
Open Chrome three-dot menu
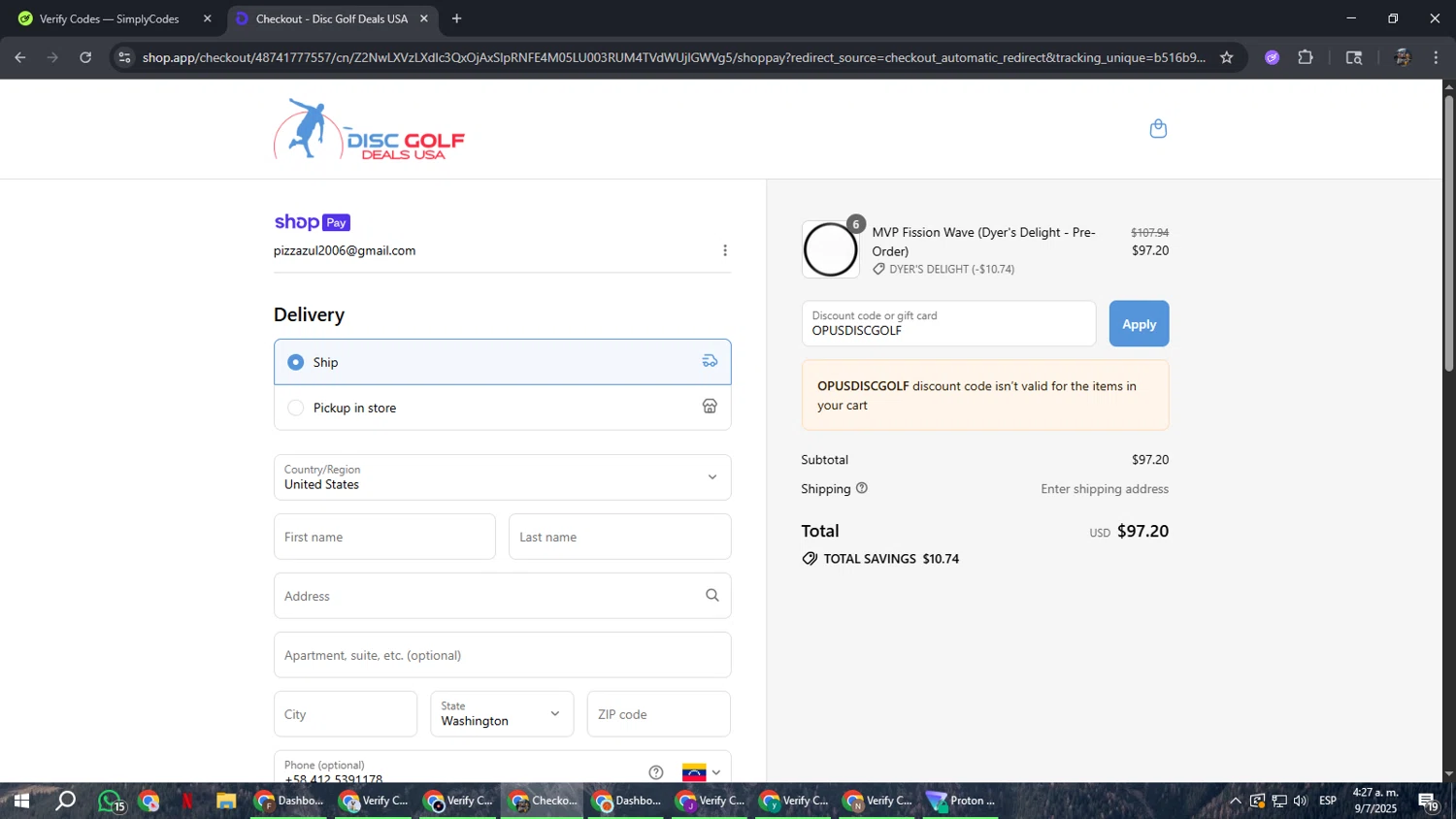(x=1436, y=57)
